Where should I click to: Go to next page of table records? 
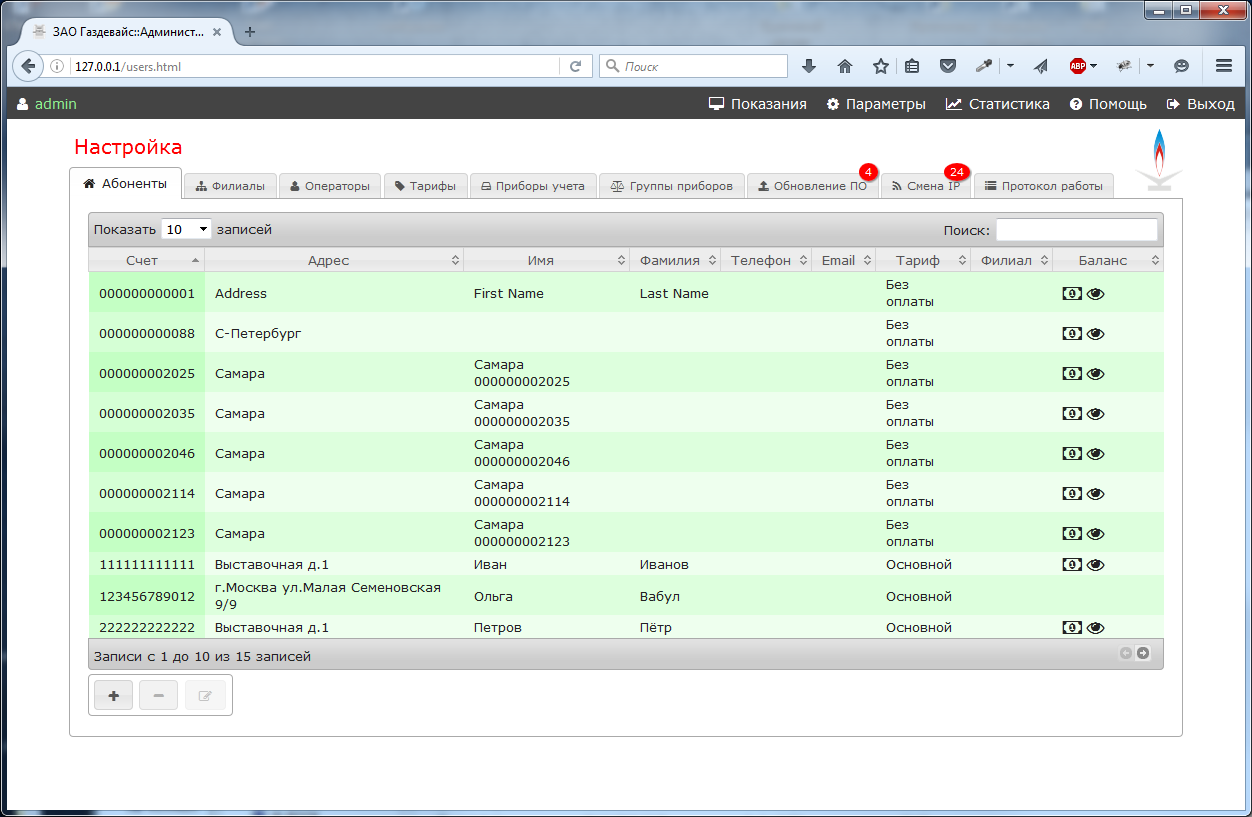tap(1143, 654)
